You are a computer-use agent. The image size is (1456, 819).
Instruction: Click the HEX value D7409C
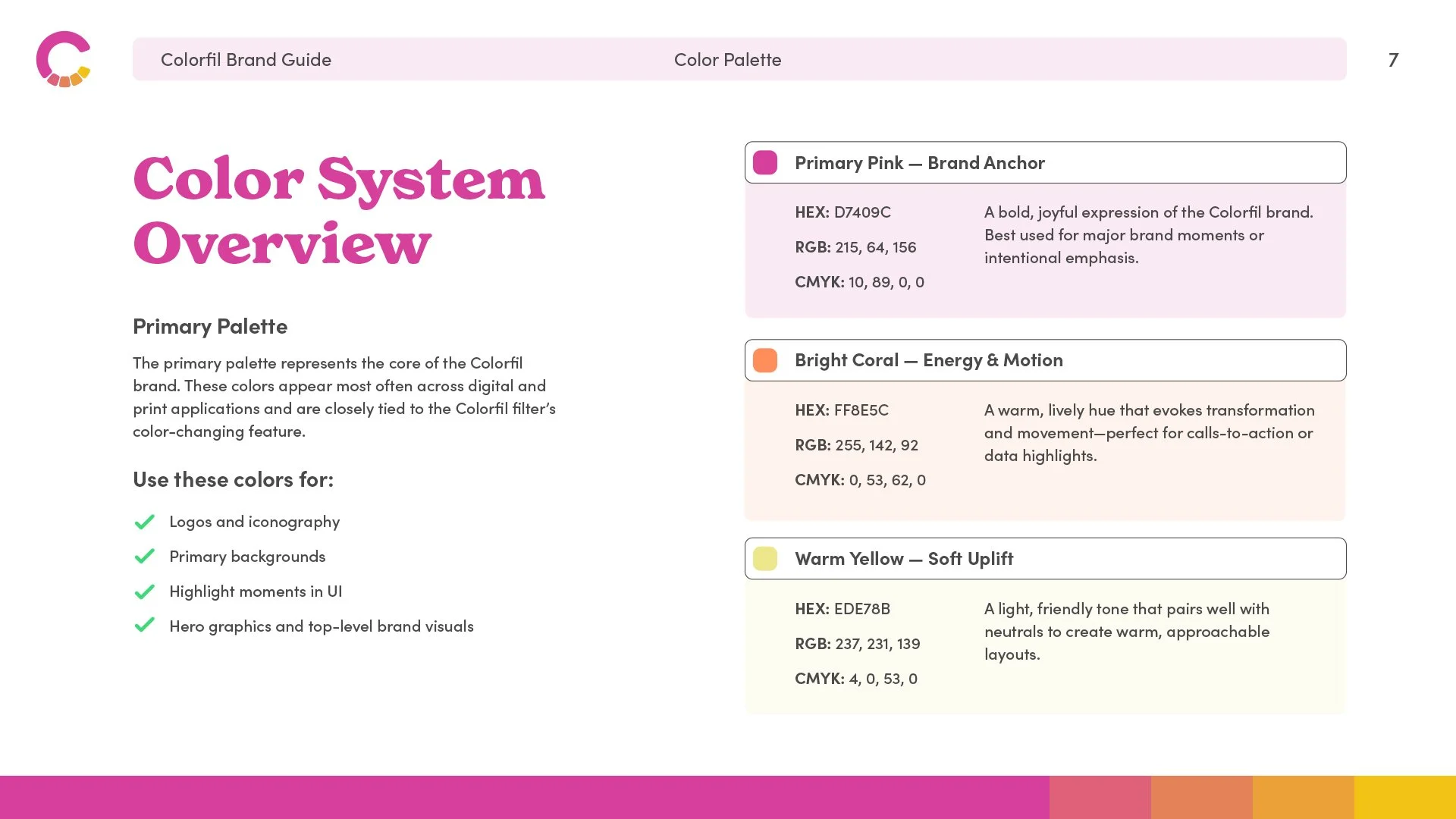862,212
